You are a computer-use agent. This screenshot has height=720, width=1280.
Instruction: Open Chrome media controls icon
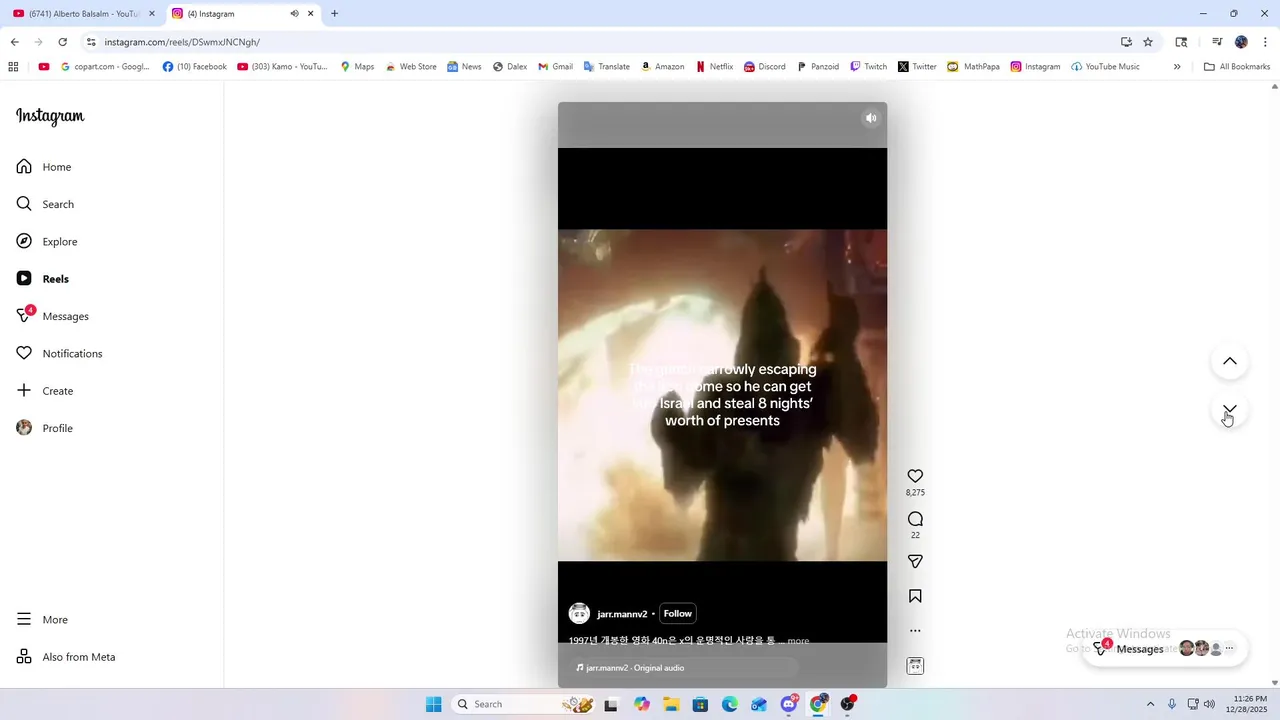tap(1217, 42)
